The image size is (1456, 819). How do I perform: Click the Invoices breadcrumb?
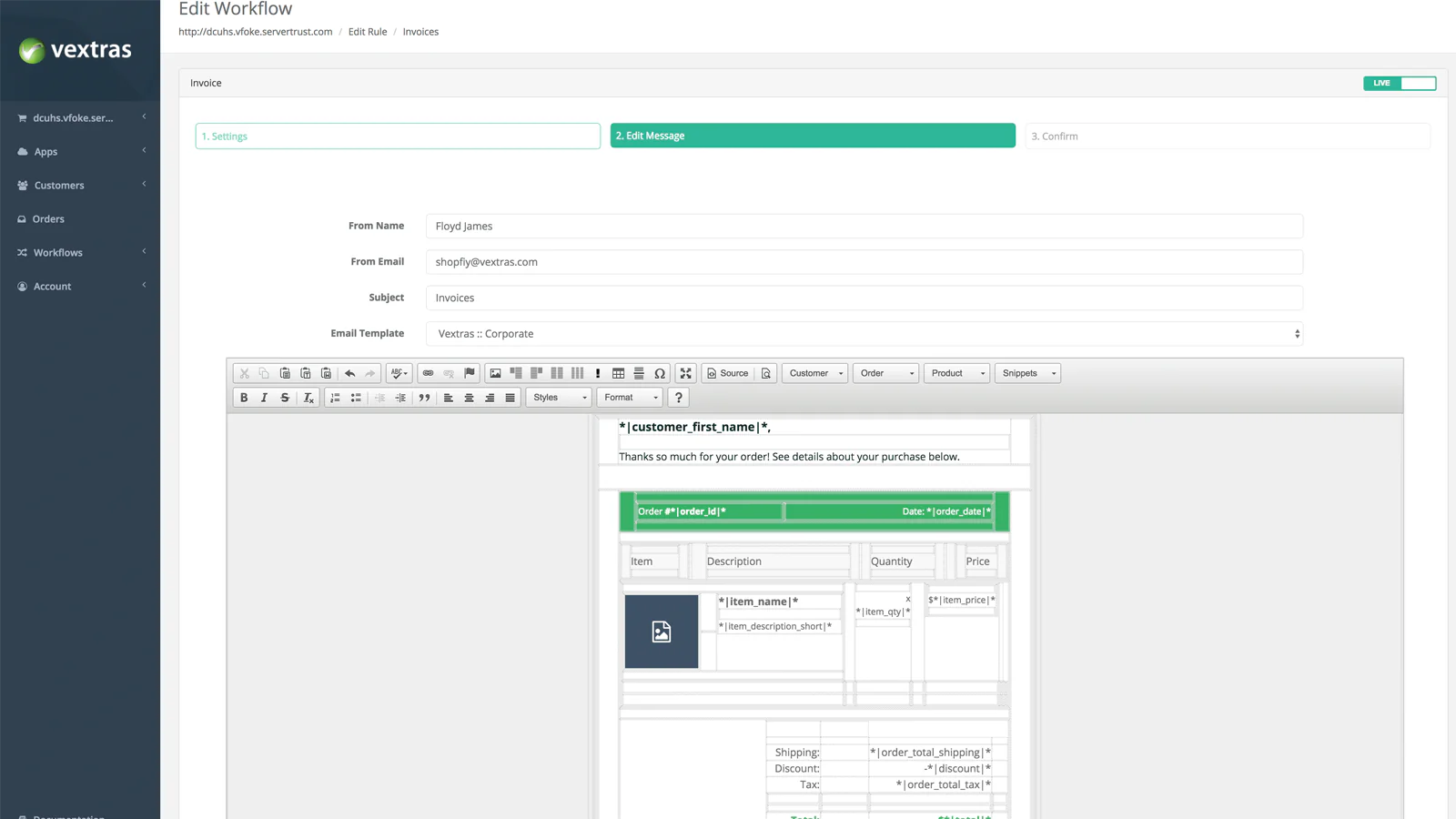pos(420,32)
